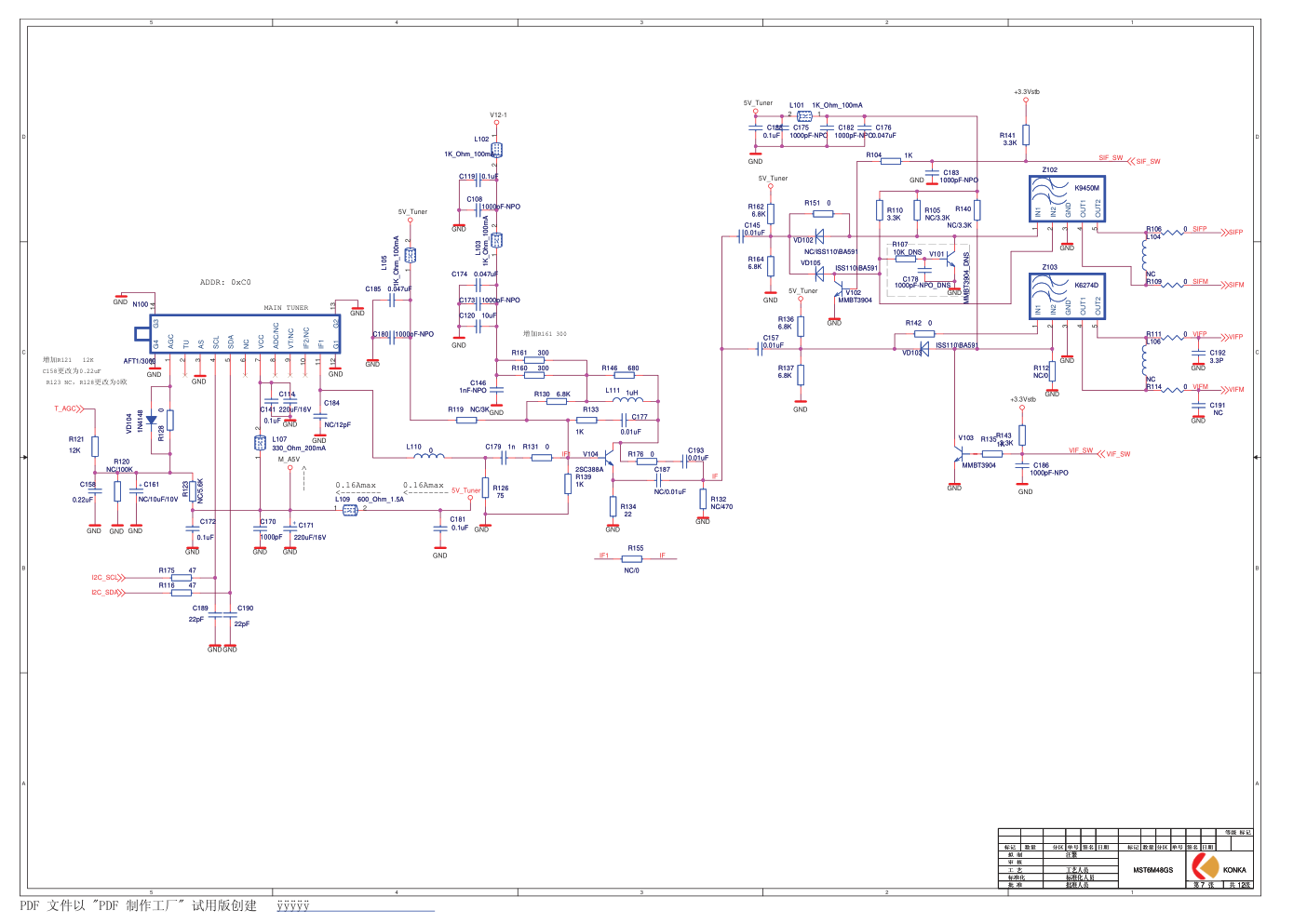Click the R116 47 resistor label
Image resolution: width=1307 pixels, height=924 pixels.
click(177, 585)
